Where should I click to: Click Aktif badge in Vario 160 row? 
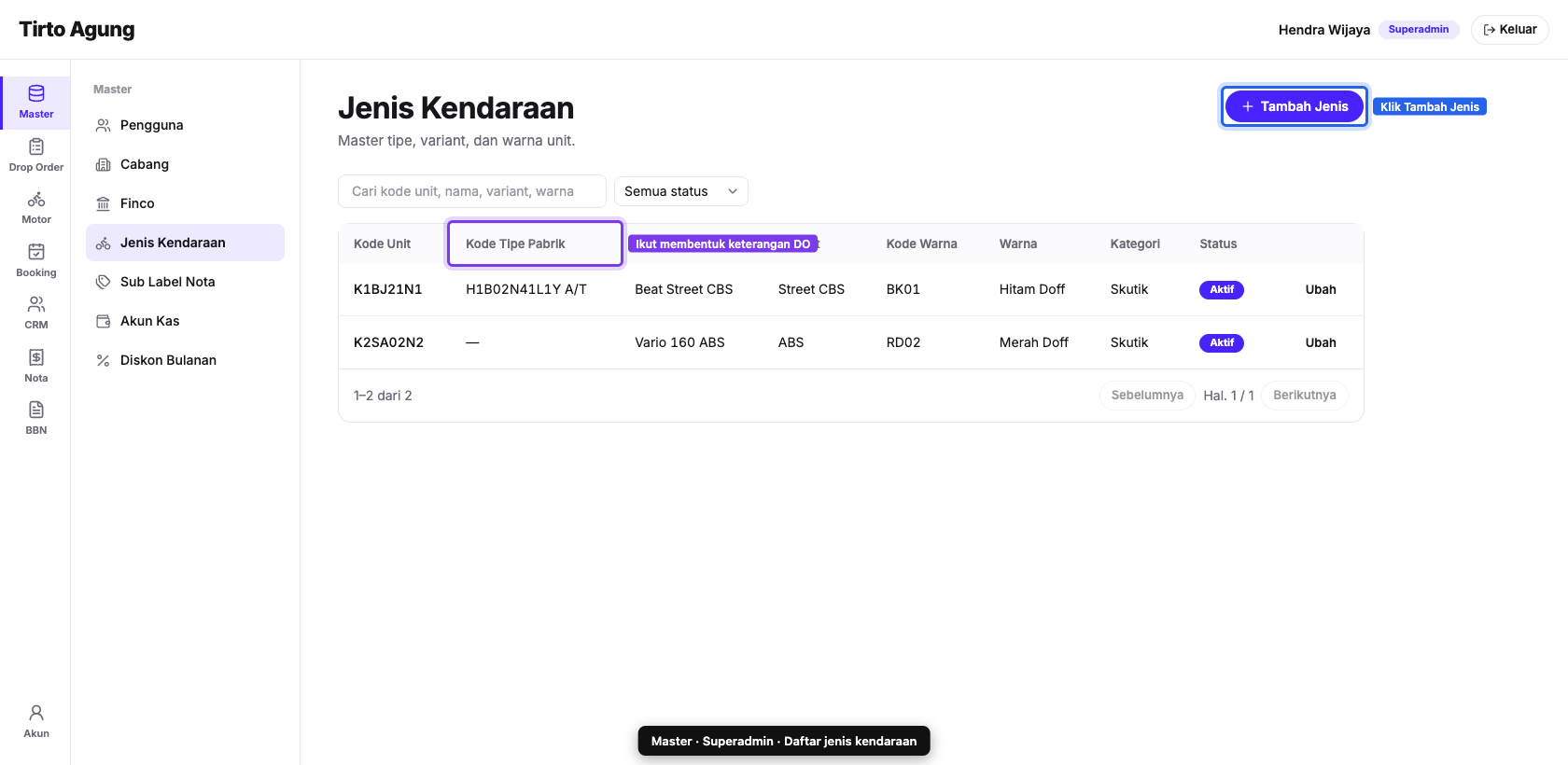1222,342
